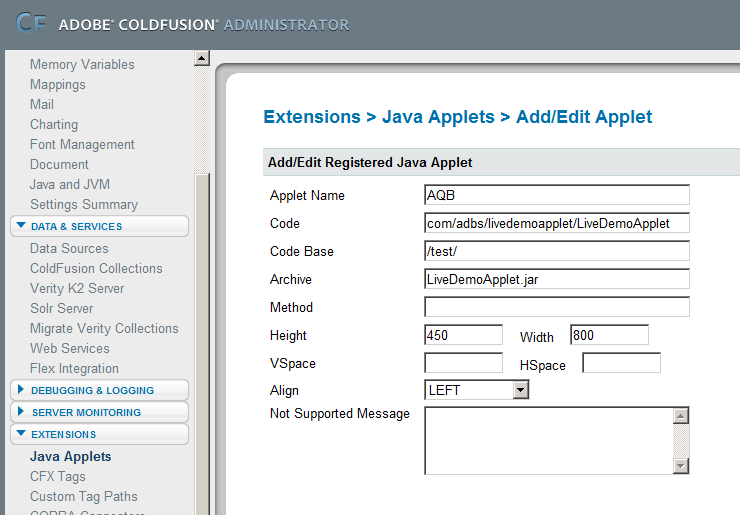This screenshot has height=515, width=740.
Task: Go to Charting settings
Action: 54,124
